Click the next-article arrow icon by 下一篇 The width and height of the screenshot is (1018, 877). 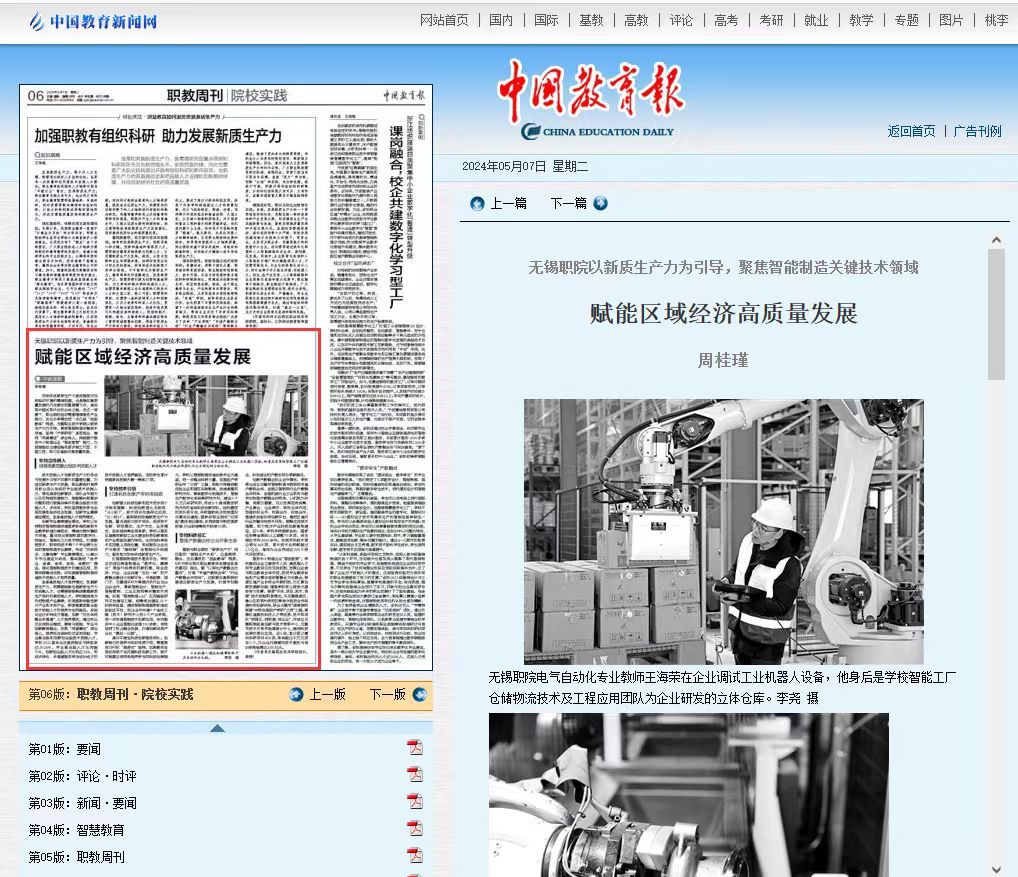pyautogui.click(x=600, y=203)
